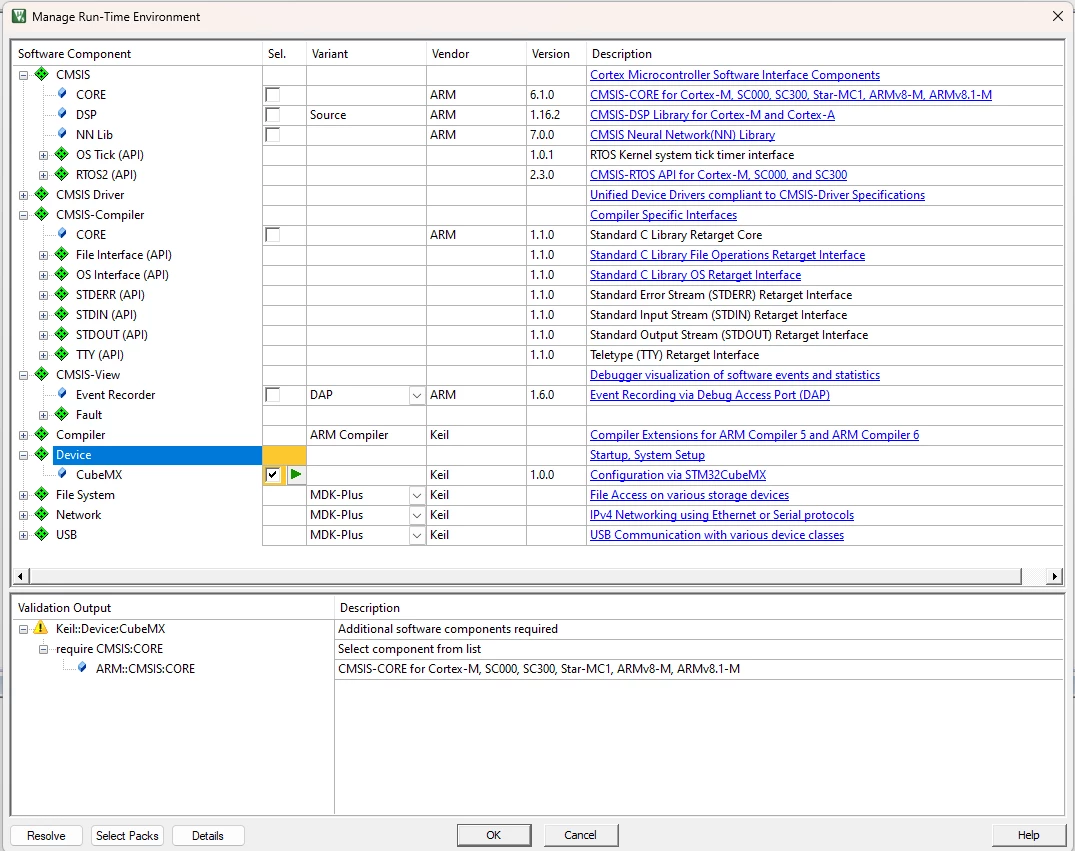Click the green diamond icon beside CMSIS
The width and height of the screenshot is (1075, 851).
click(42, 74)
